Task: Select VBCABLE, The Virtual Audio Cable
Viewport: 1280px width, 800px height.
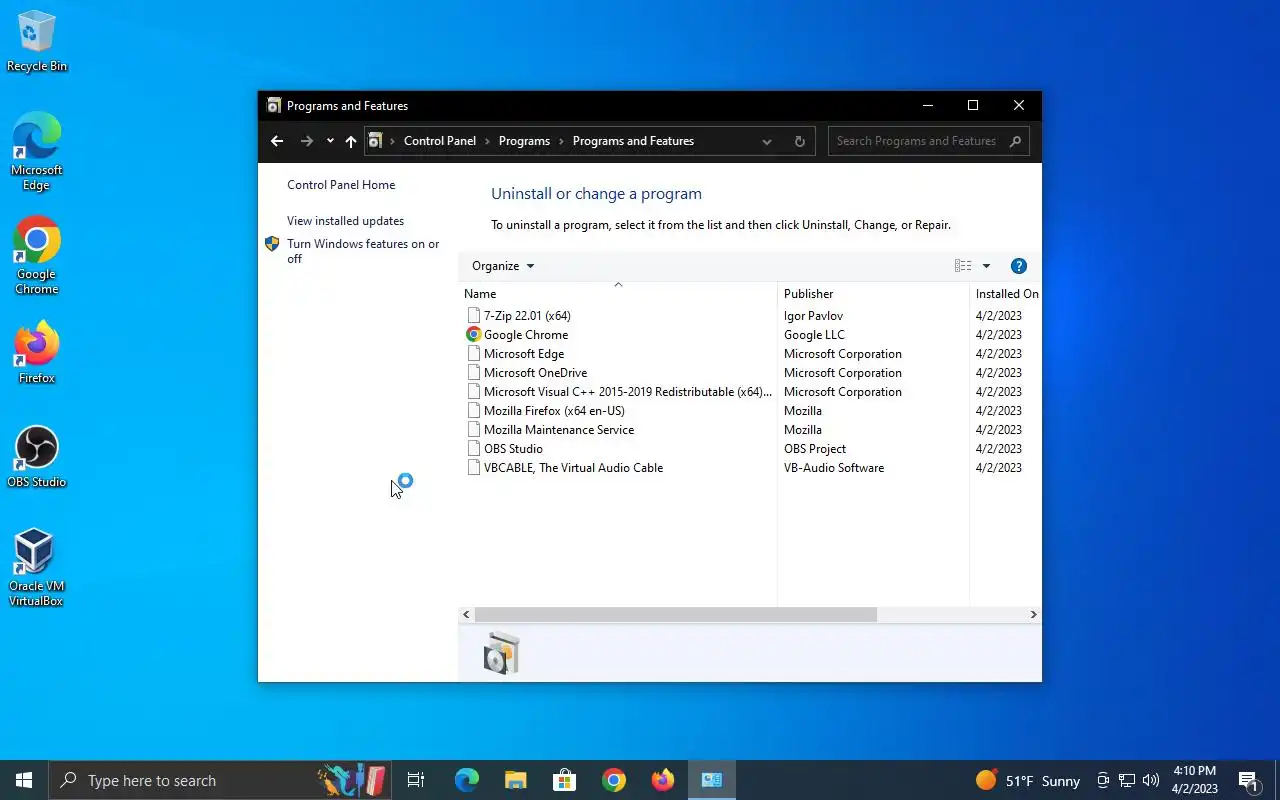Action: [x=573, y=468]
